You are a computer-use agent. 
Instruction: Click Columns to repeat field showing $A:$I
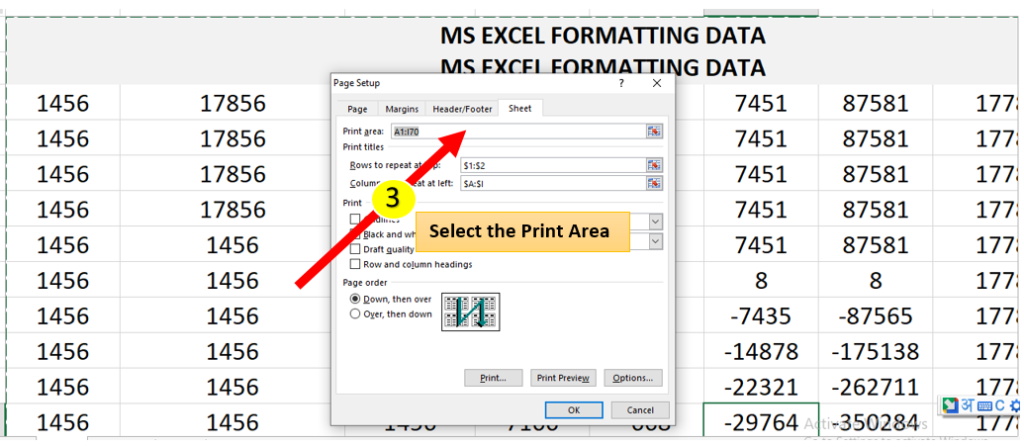tap(554, 184)
